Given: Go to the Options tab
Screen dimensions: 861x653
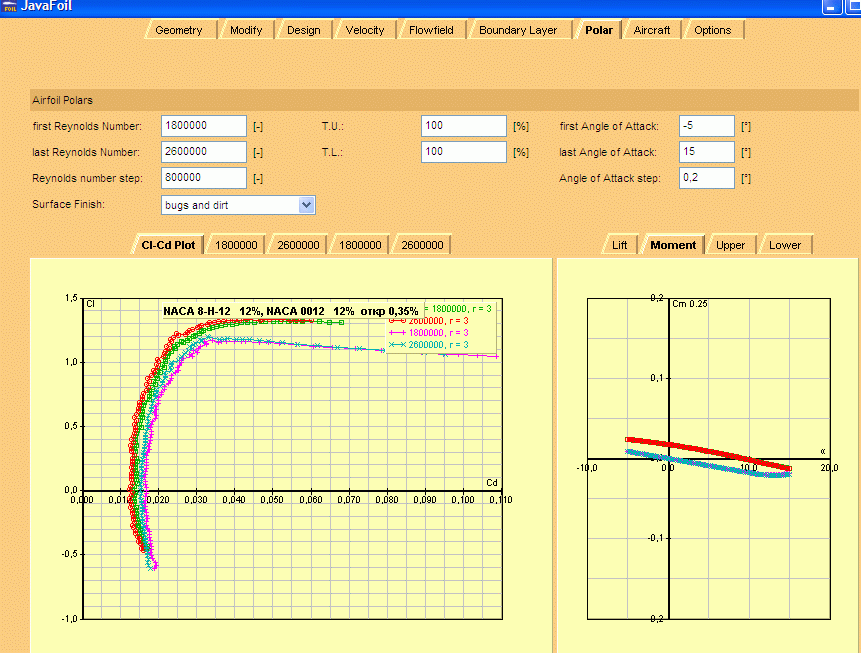Looking at the screenshot, I should point(713,30).
